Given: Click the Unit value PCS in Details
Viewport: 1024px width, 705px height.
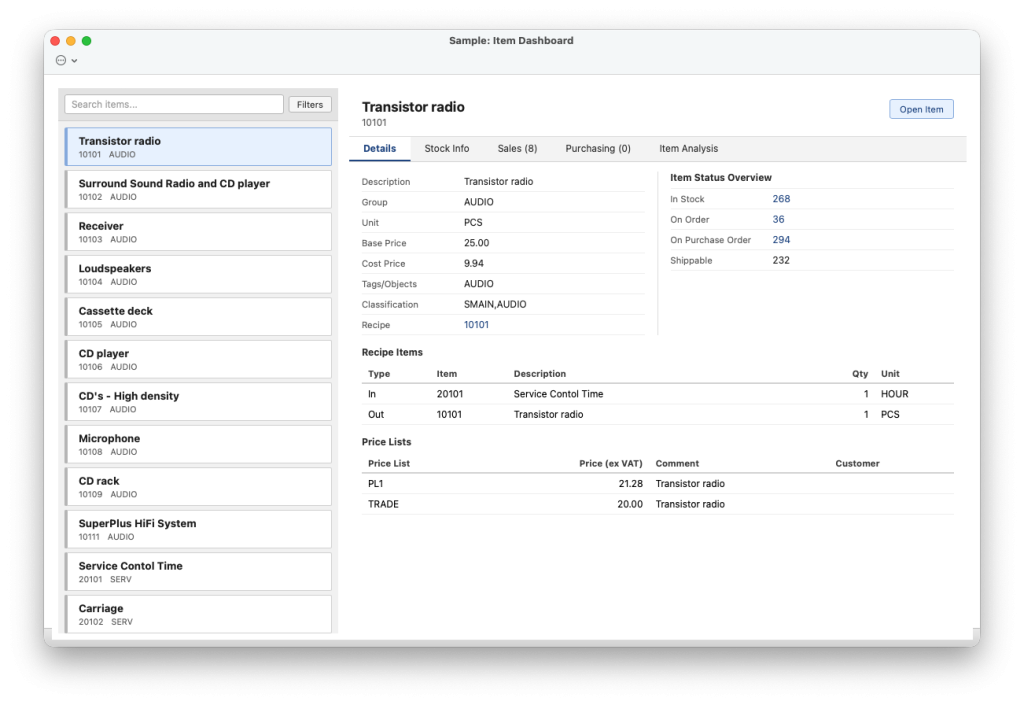Looking at the screenshot, I should click(473, 223).
